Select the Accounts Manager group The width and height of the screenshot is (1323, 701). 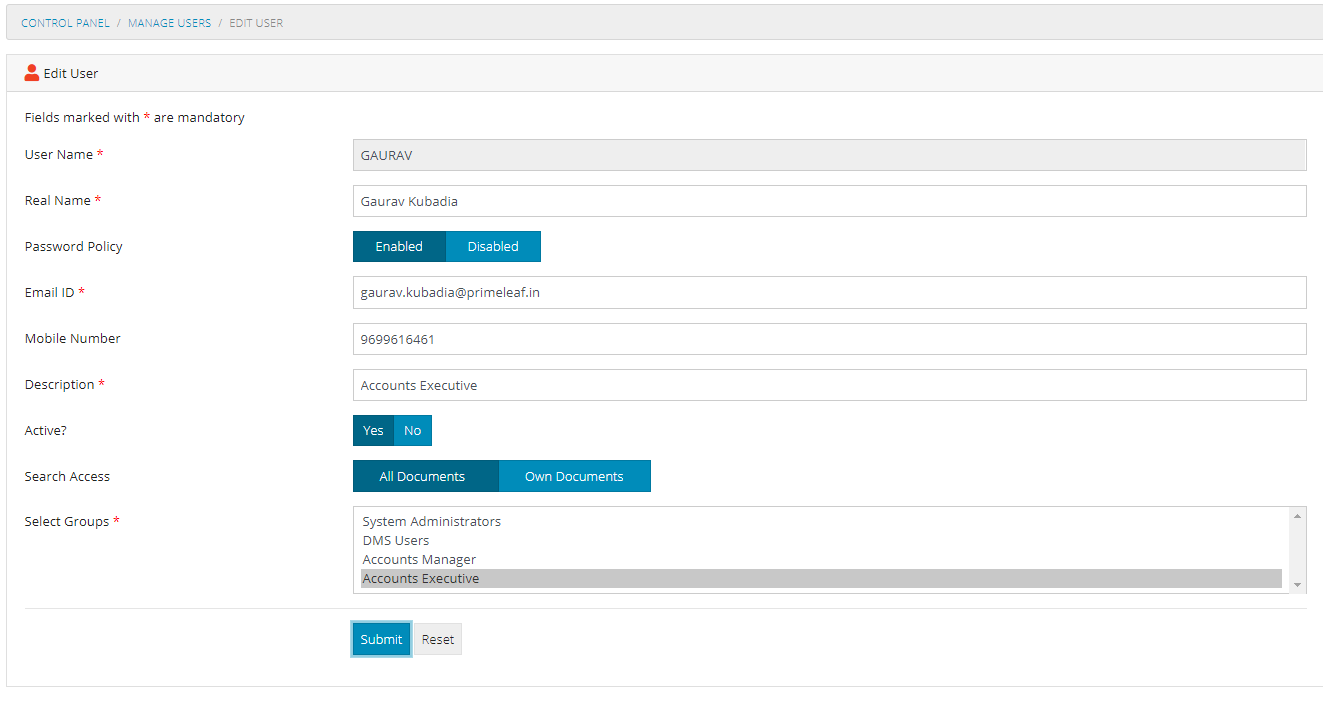point(418,559)
